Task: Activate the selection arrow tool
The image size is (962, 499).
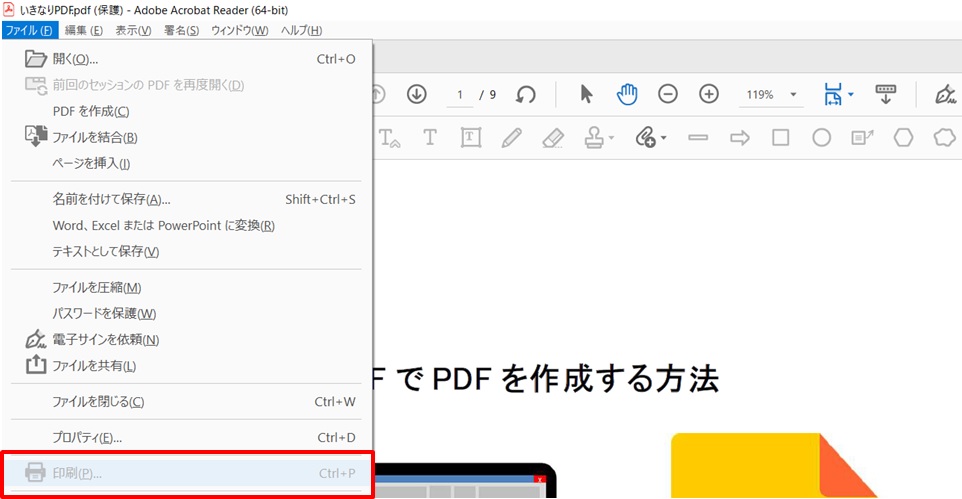Action: pos(587,94)
